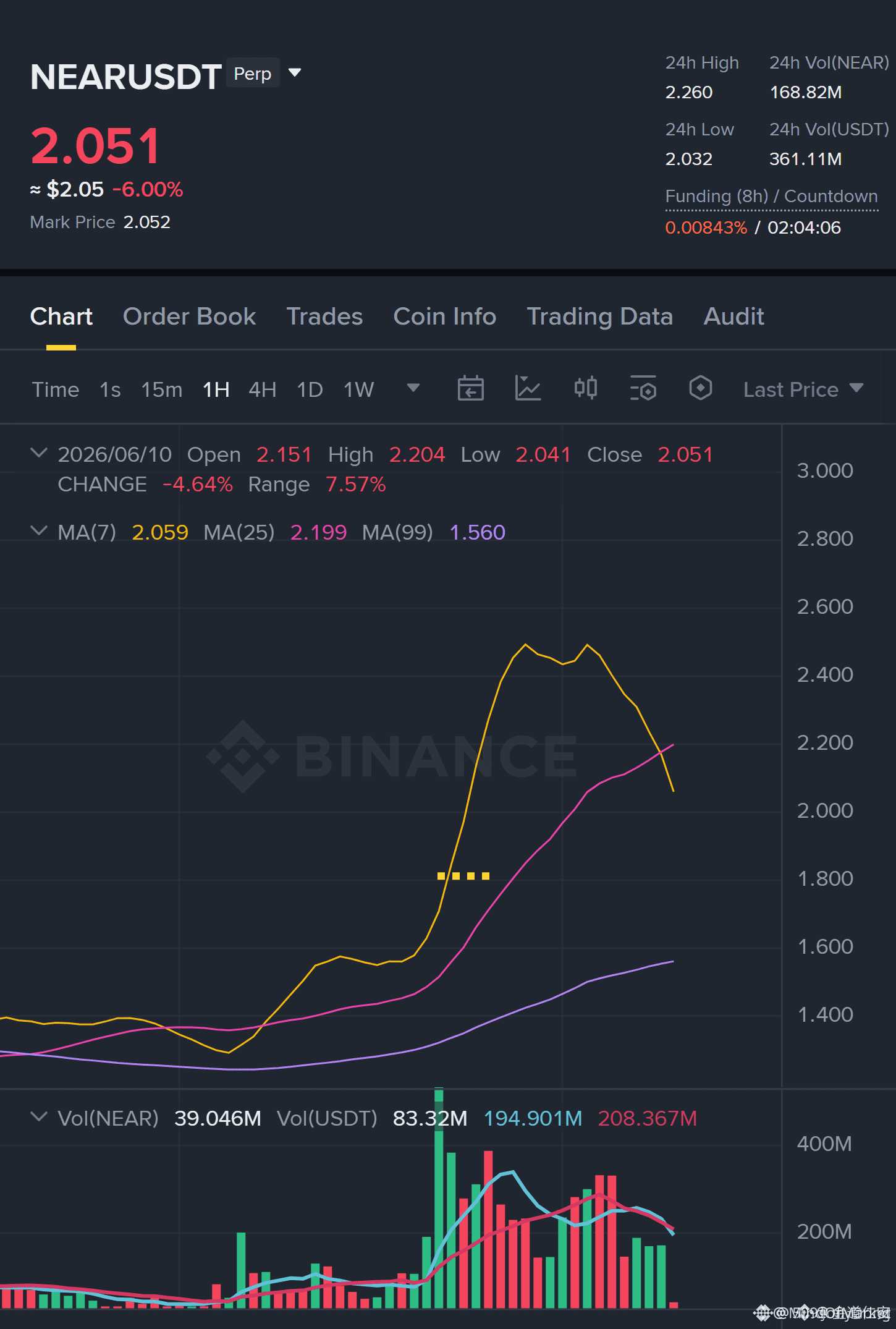Switch chart style with candlestick icon
Image resolution: width=896 pixels, height=1329 pixels.
tap(585, 389)
